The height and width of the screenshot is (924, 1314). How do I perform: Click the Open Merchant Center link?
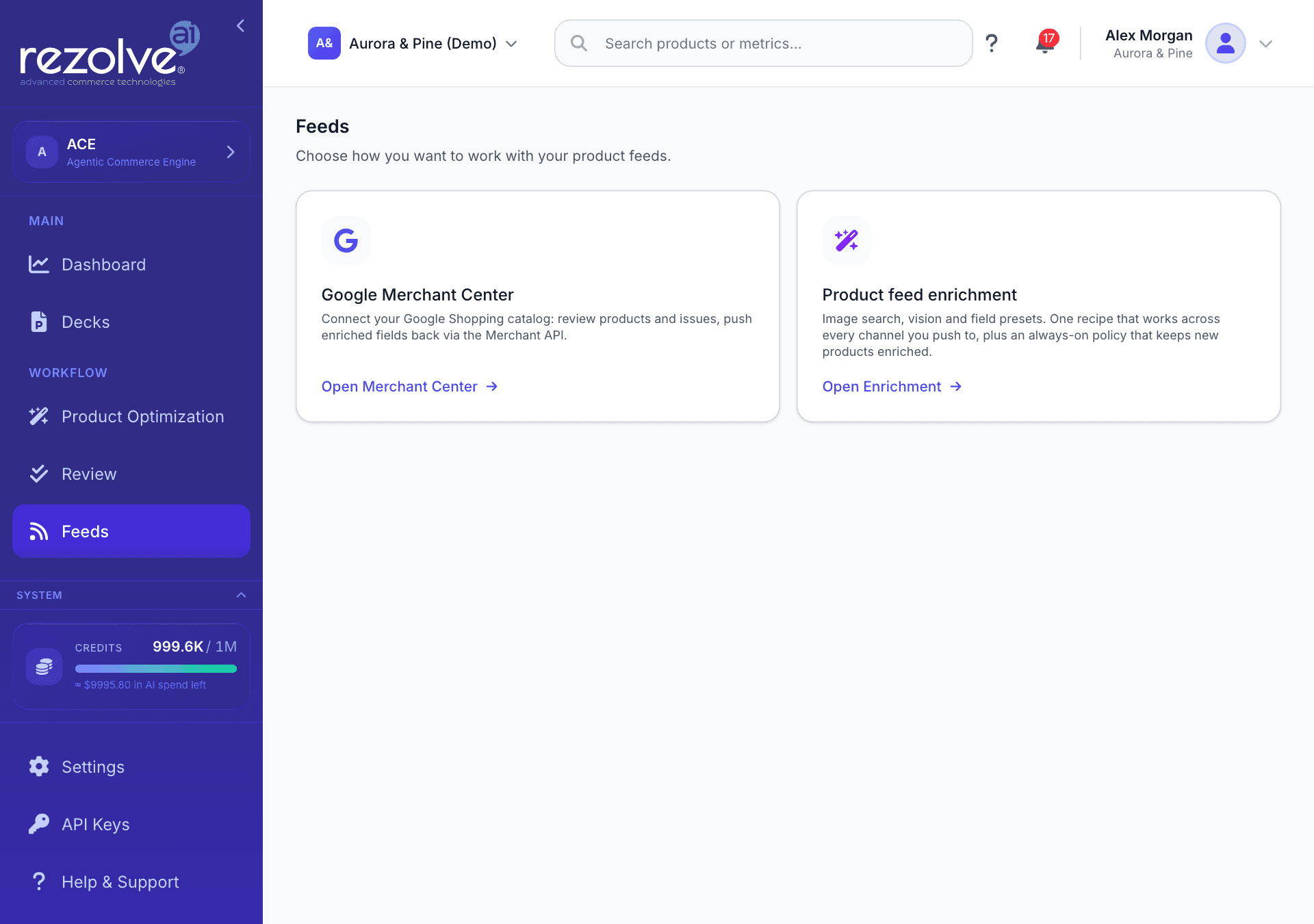(409, 387)
